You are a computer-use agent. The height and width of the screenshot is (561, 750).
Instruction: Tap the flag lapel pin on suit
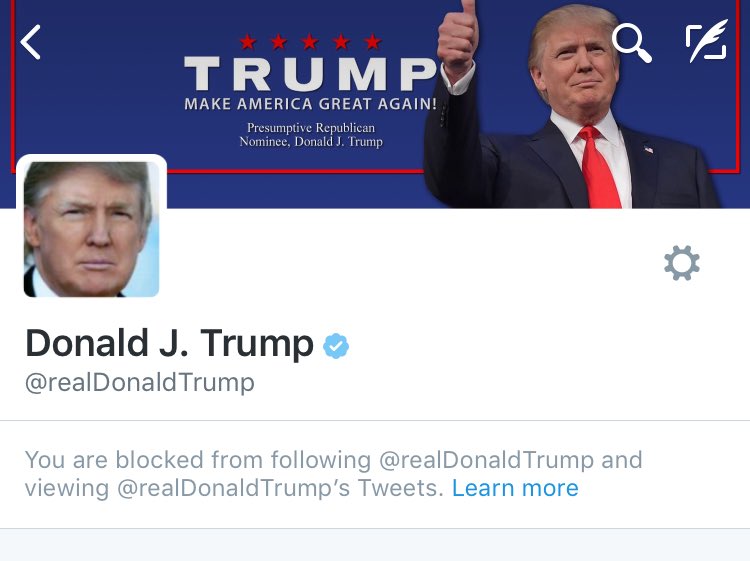pos(649,150)
